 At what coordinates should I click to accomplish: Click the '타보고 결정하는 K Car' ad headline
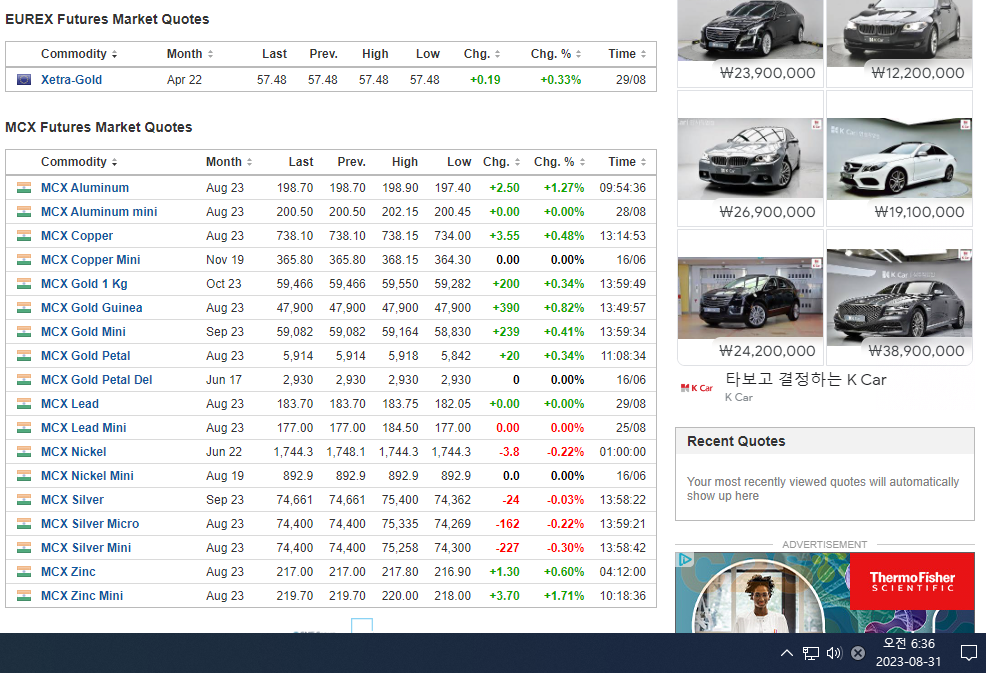pos(806,379)
